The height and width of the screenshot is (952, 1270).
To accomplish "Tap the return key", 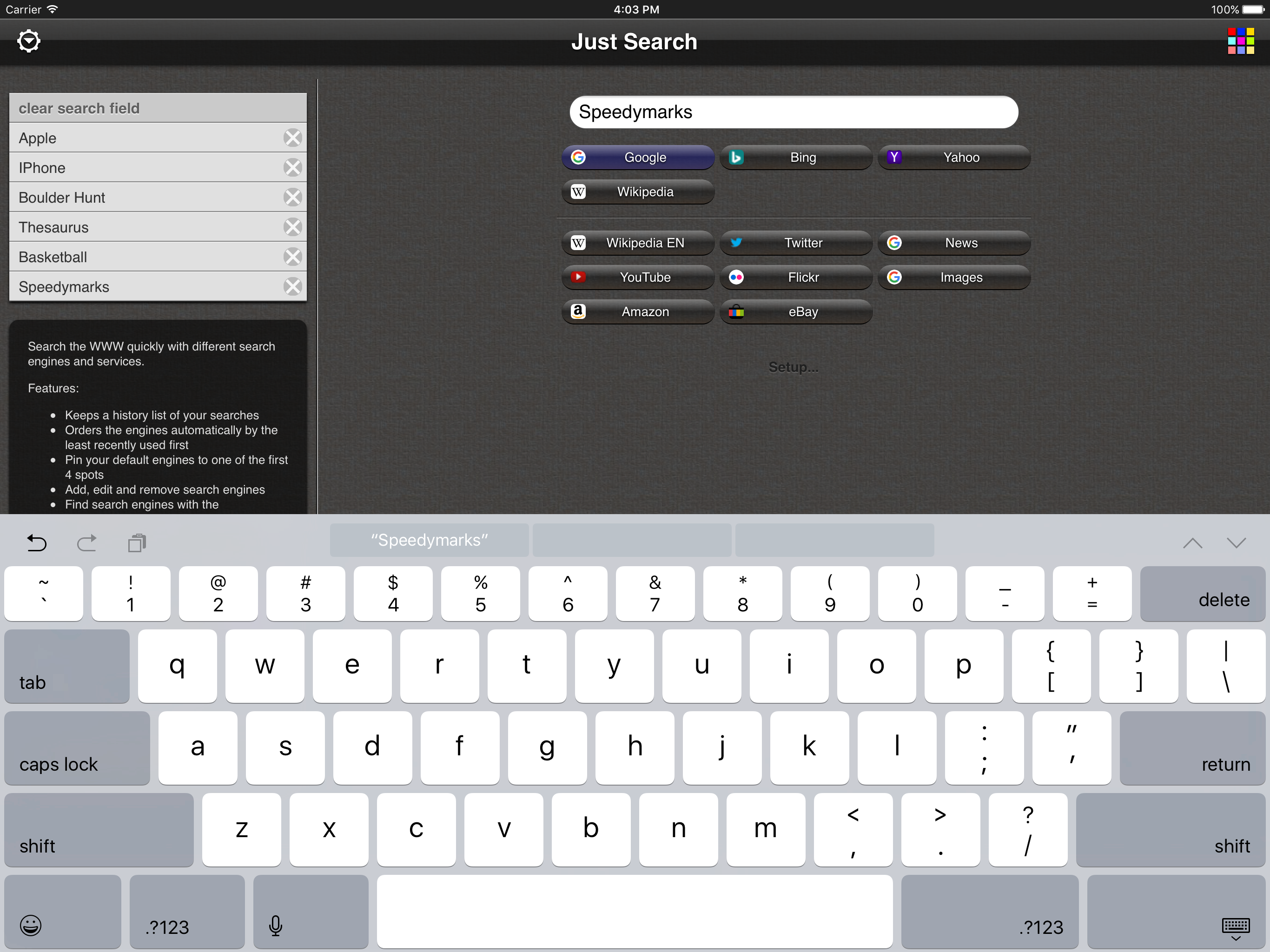I will click(1192, 748).
